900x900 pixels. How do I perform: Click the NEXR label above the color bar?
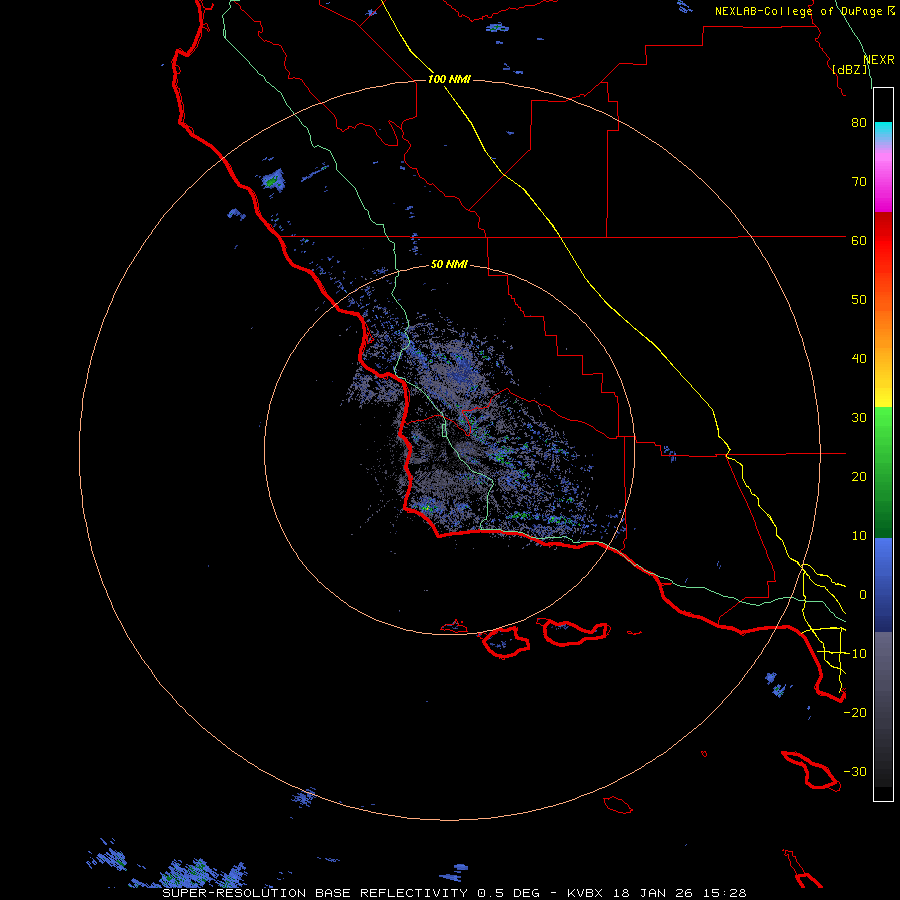pos(878,60)
